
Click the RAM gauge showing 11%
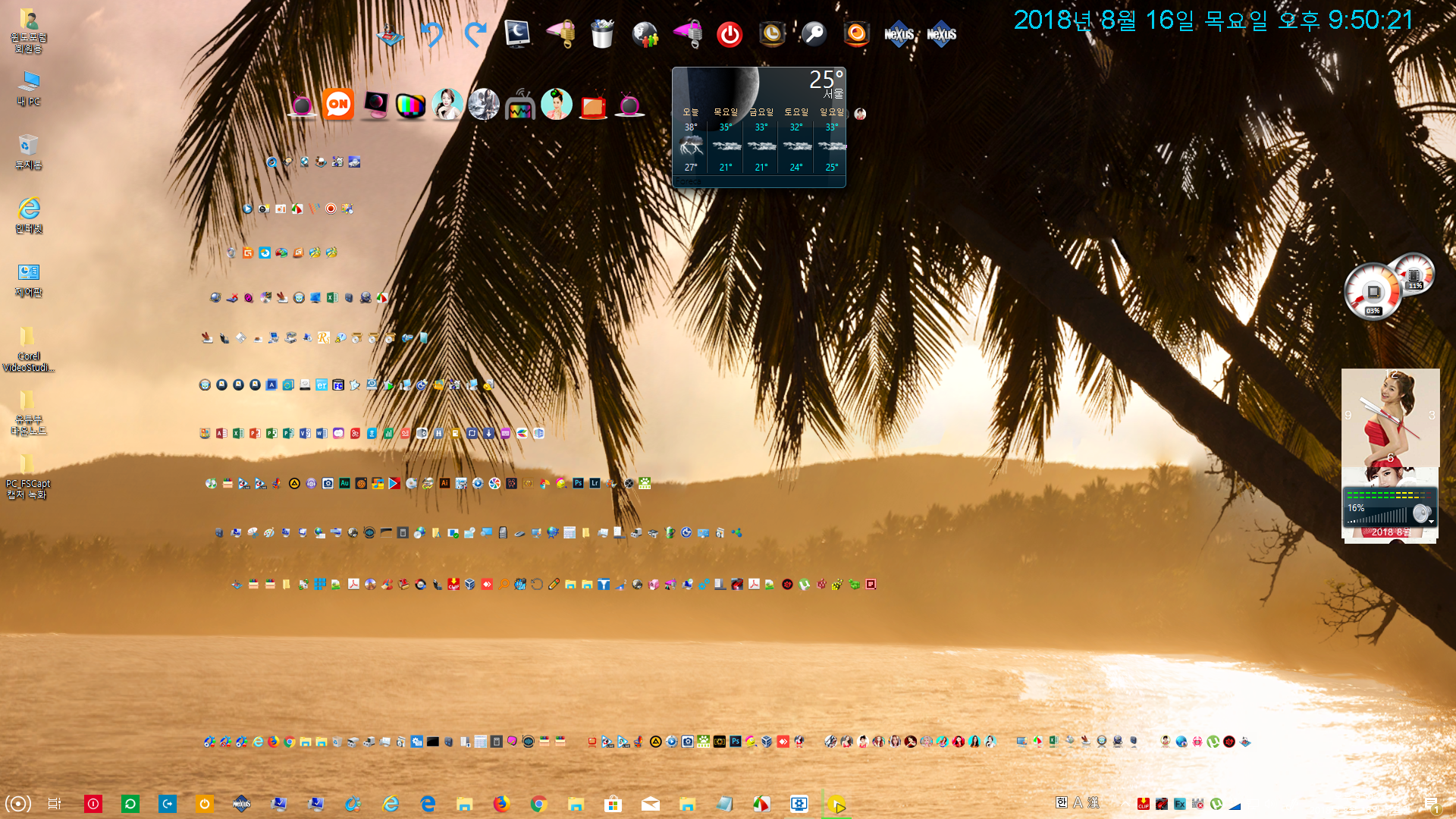(1415, 273)
